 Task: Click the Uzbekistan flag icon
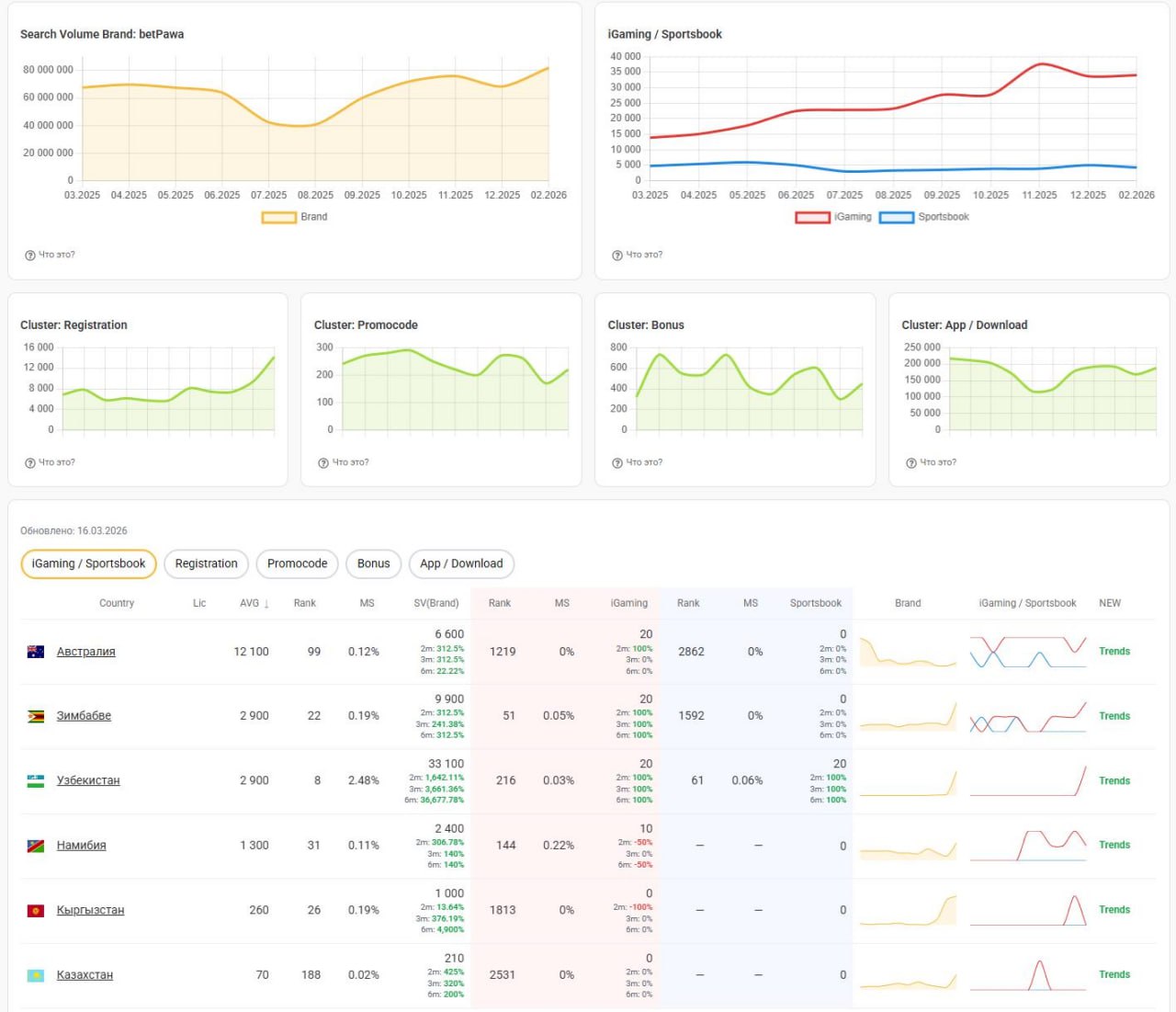(36, 780)
